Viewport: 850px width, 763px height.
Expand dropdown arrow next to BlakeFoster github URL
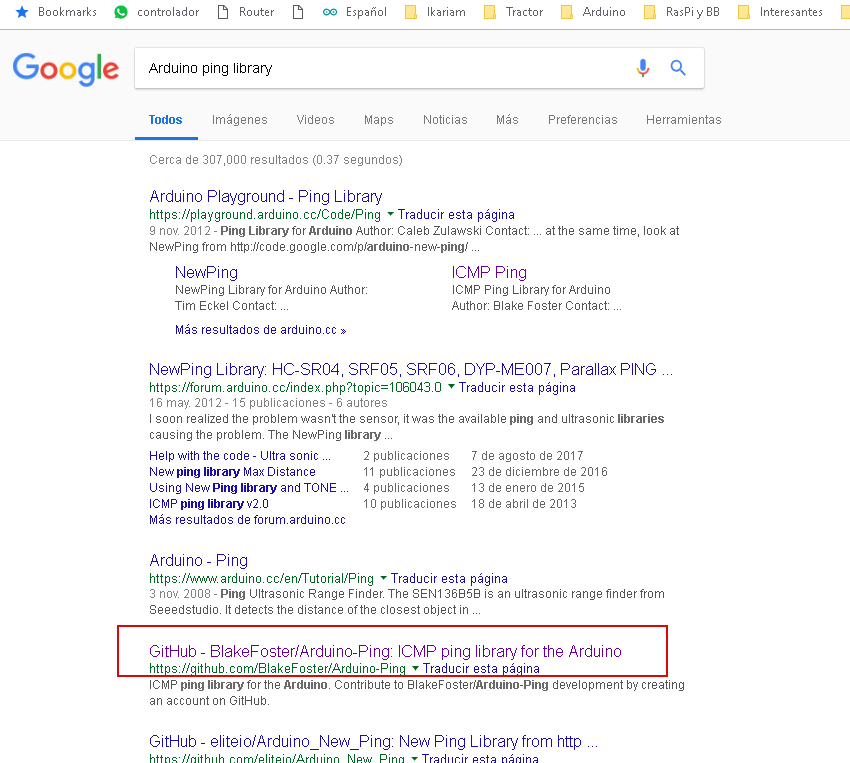tap(415, 668)
